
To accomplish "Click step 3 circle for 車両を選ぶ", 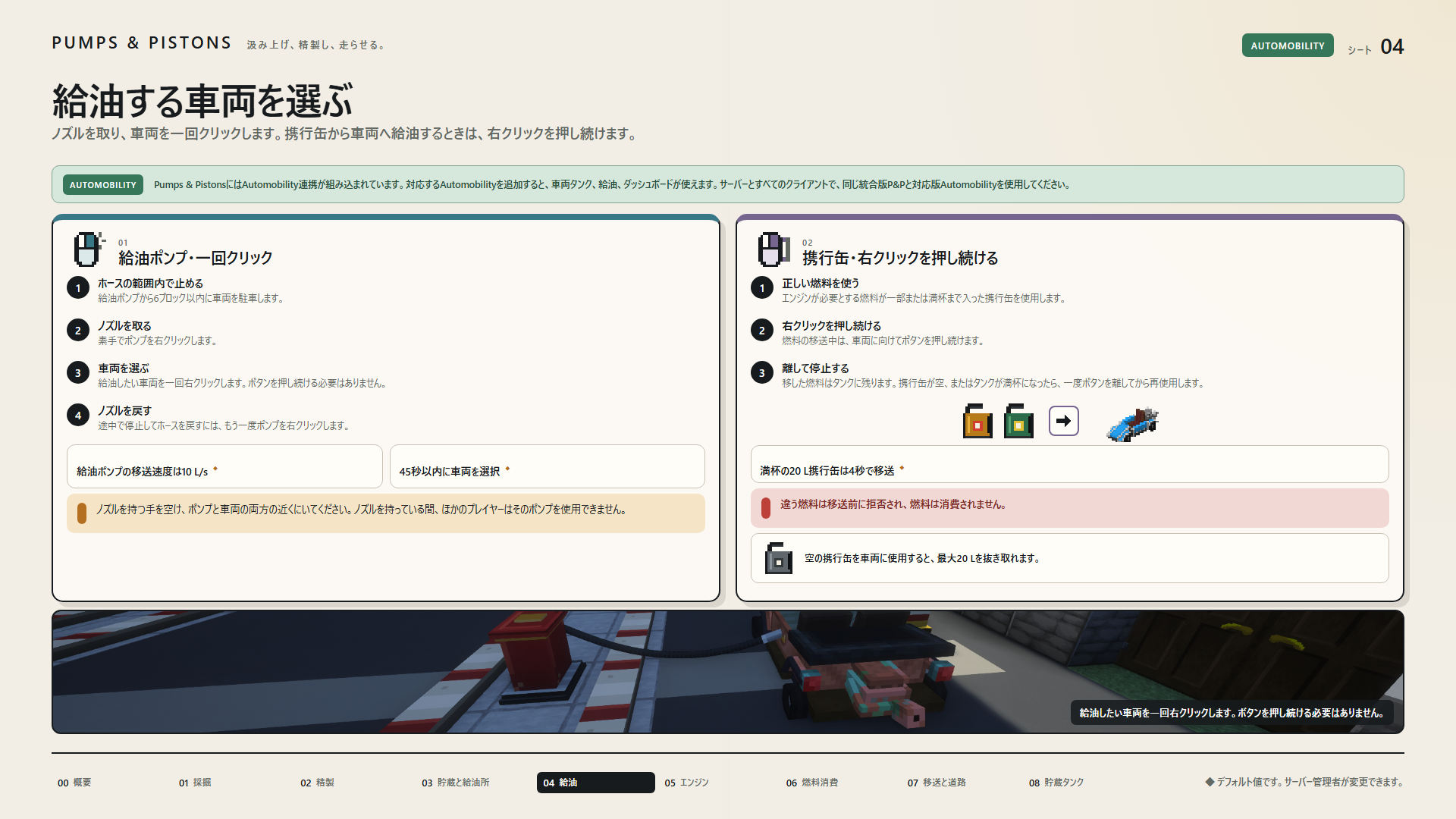I will click(x=78, y=372).
